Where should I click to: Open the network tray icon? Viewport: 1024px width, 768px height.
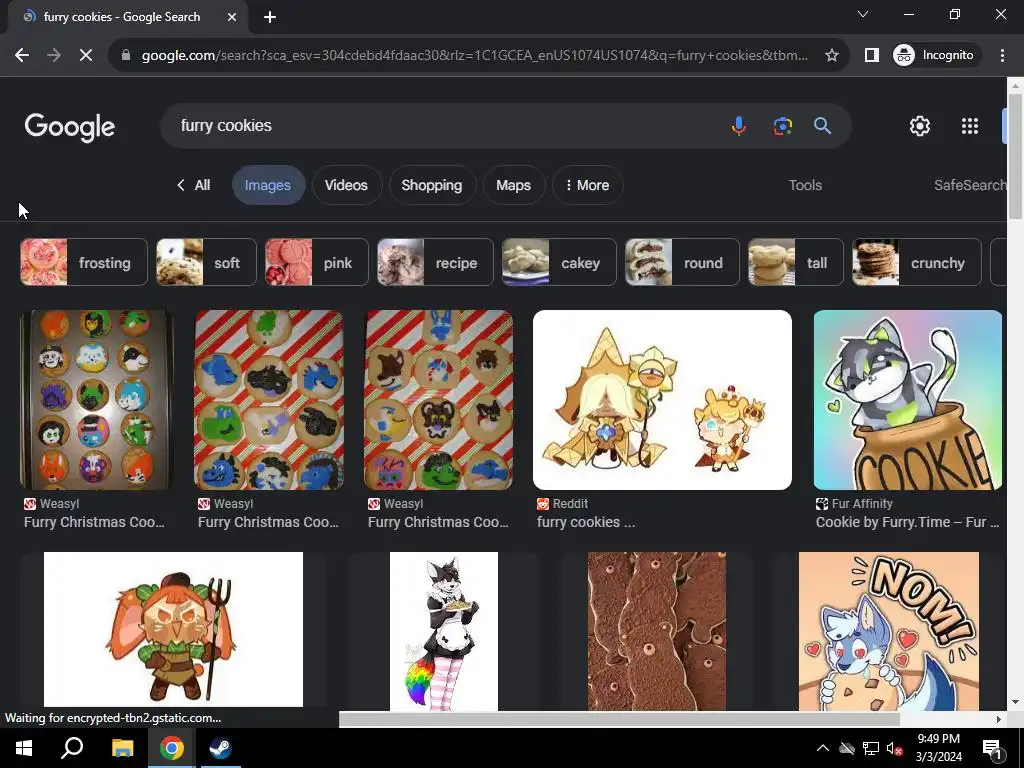(871, 748)
